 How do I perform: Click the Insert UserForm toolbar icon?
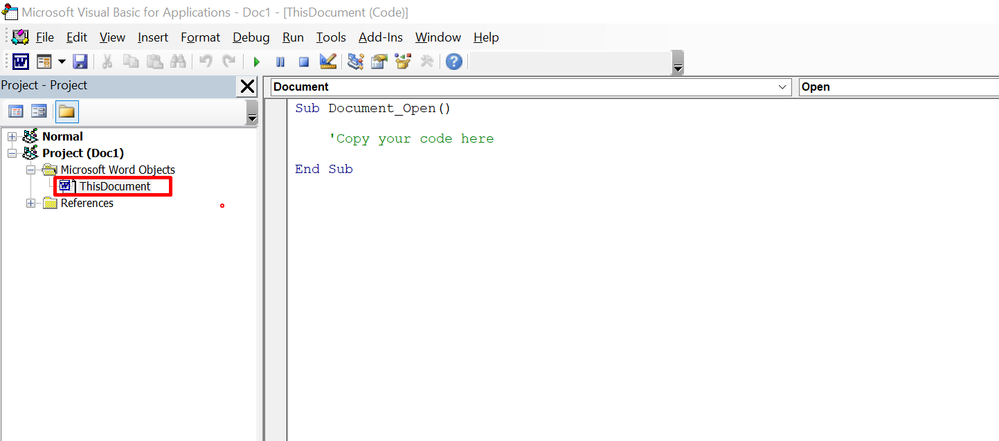tap(43, 62)
